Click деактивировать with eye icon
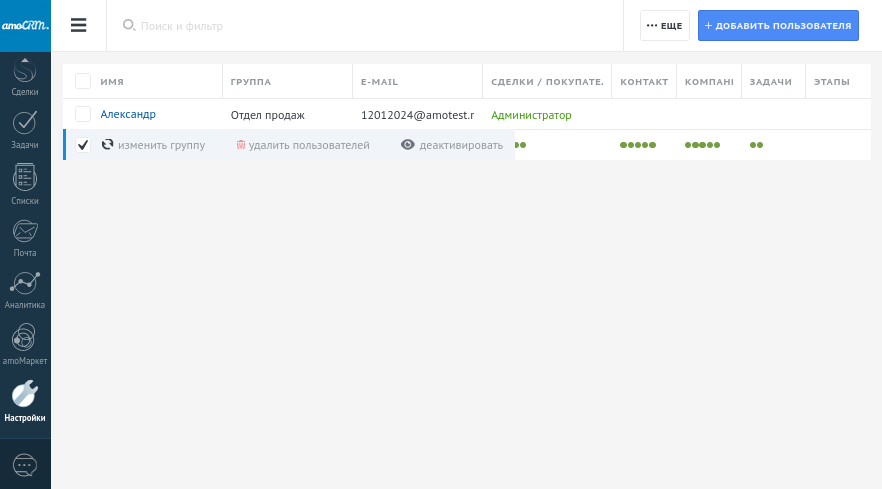Viewport: 882px width, 489px height. pos(452,145)
